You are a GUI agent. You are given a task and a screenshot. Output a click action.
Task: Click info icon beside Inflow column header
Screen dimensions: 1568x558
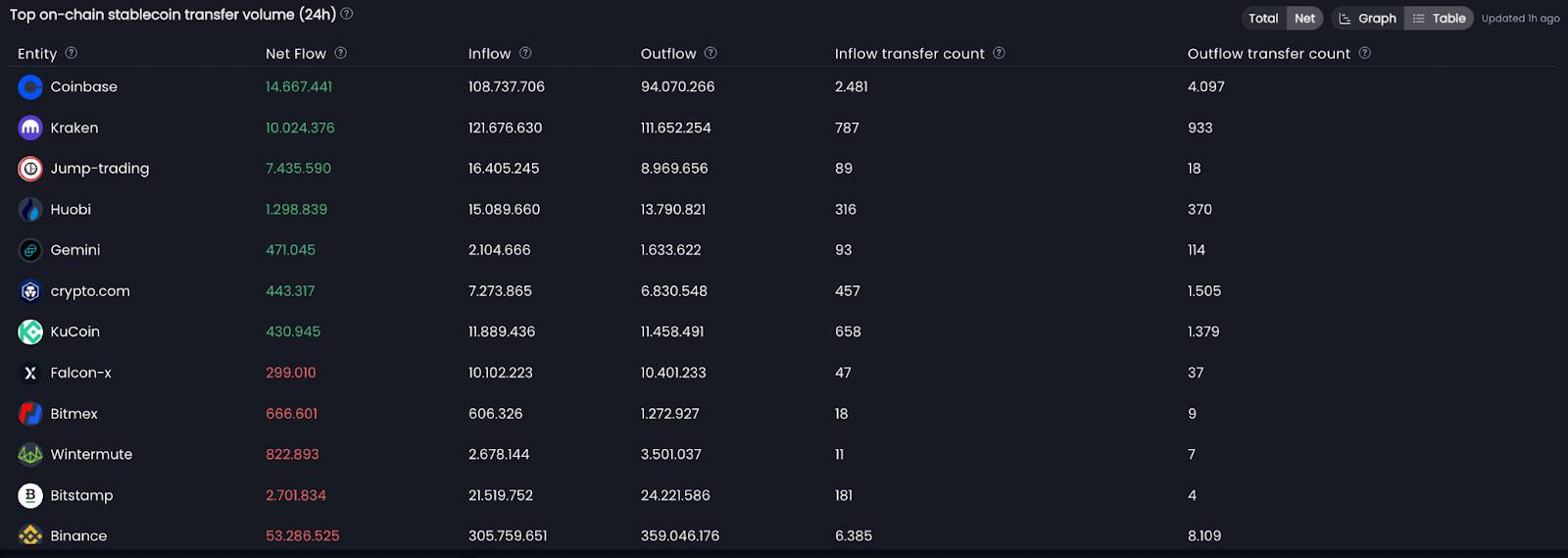click(525, 53)
